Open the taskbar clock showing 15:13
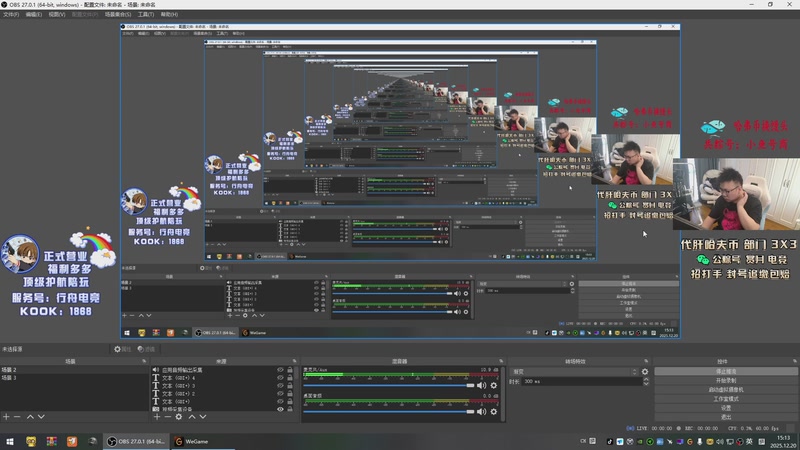Screen dimensions: 800x450 tap(783, 442)
